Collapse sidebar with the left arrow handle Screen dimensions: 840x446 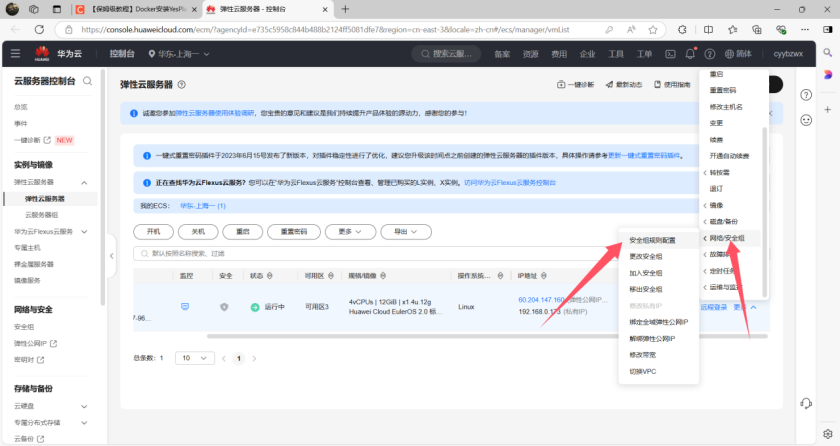111,256
